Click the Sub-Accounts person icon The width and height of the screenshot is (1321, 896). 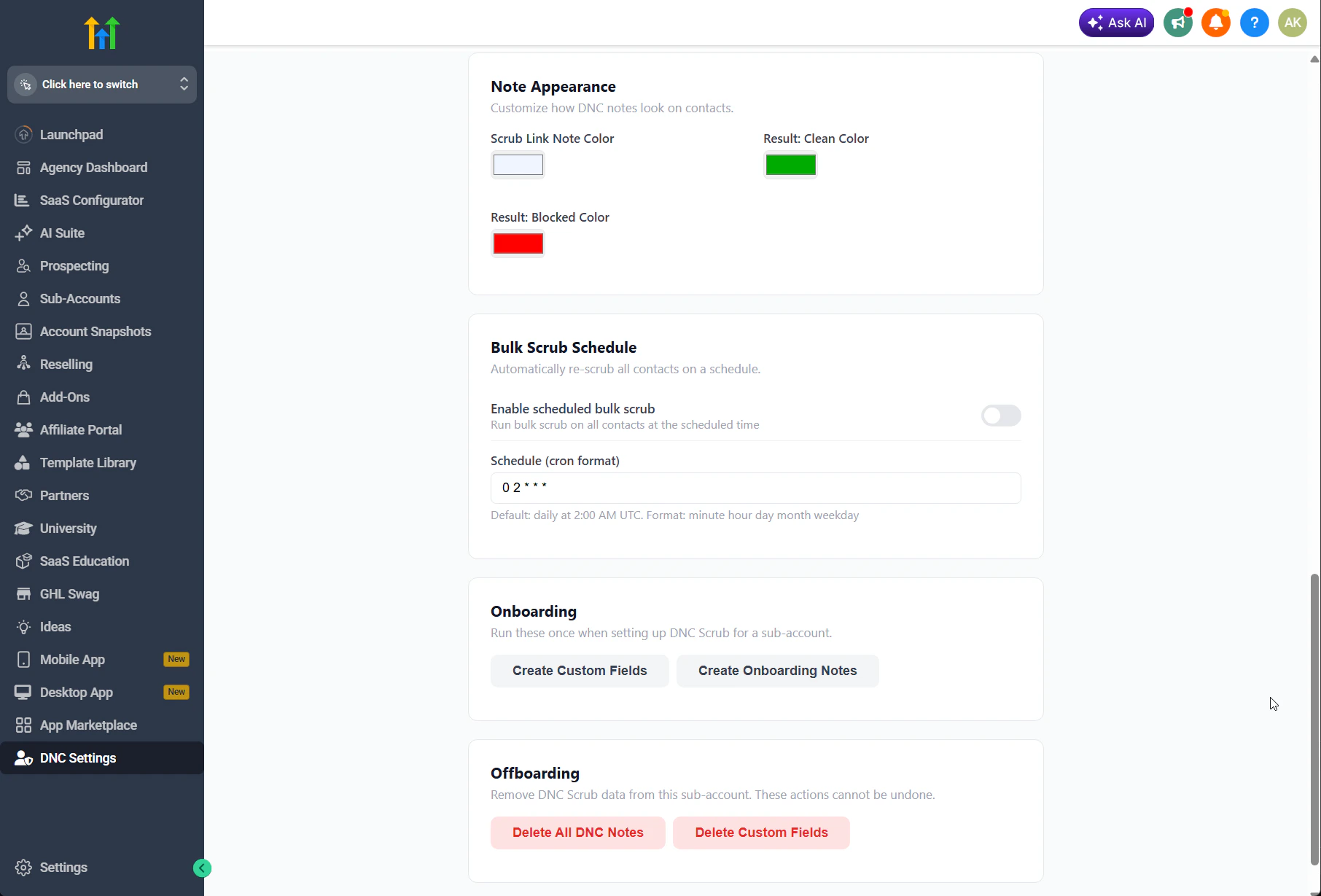coord(23,299)
